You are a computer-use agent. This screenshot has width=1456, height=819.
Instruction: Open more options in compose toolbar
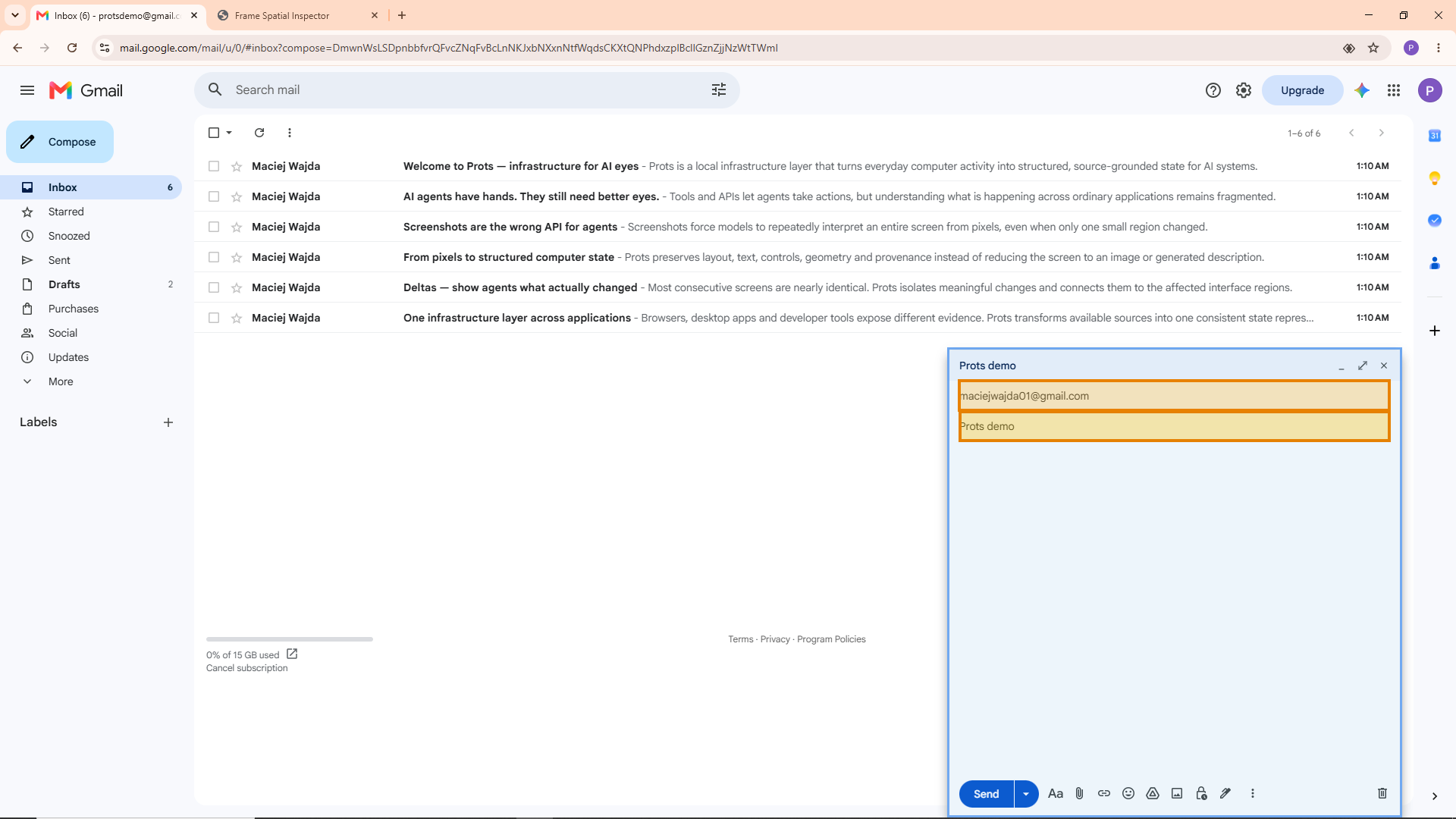coord(1253,793)
